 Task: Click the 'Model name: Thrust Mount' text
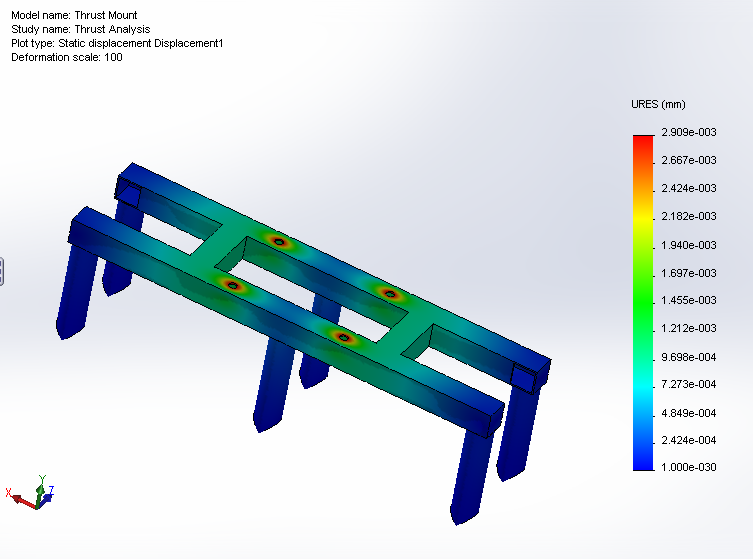tap(74, 15)
